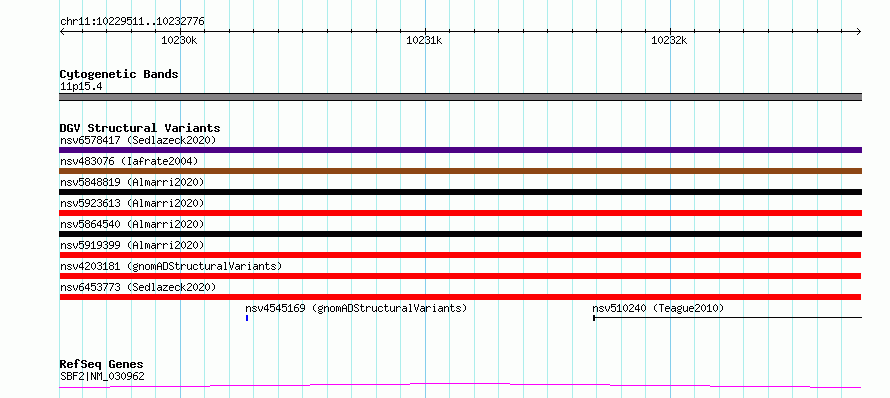Select the red nsv5923613 variant bar
The height and width of the screenshot is (398, 890).
pyautogui.click(x=460, y=213)
